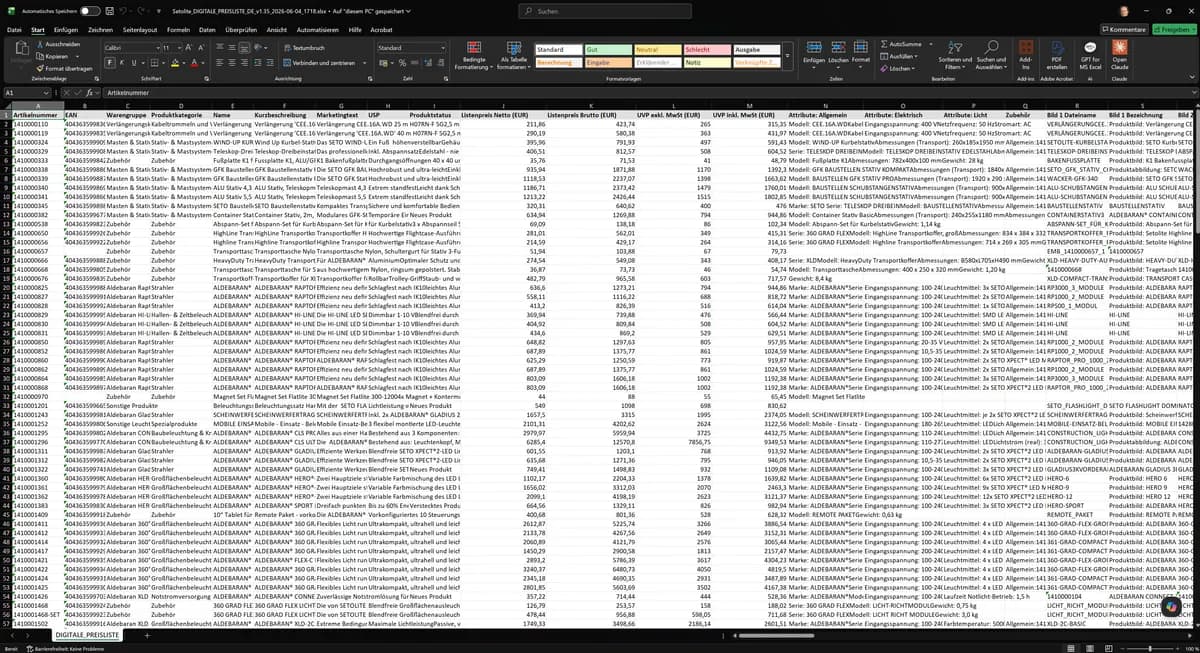Open Bedingte Formatierung
1200x653 pixels.
(474, 56)
